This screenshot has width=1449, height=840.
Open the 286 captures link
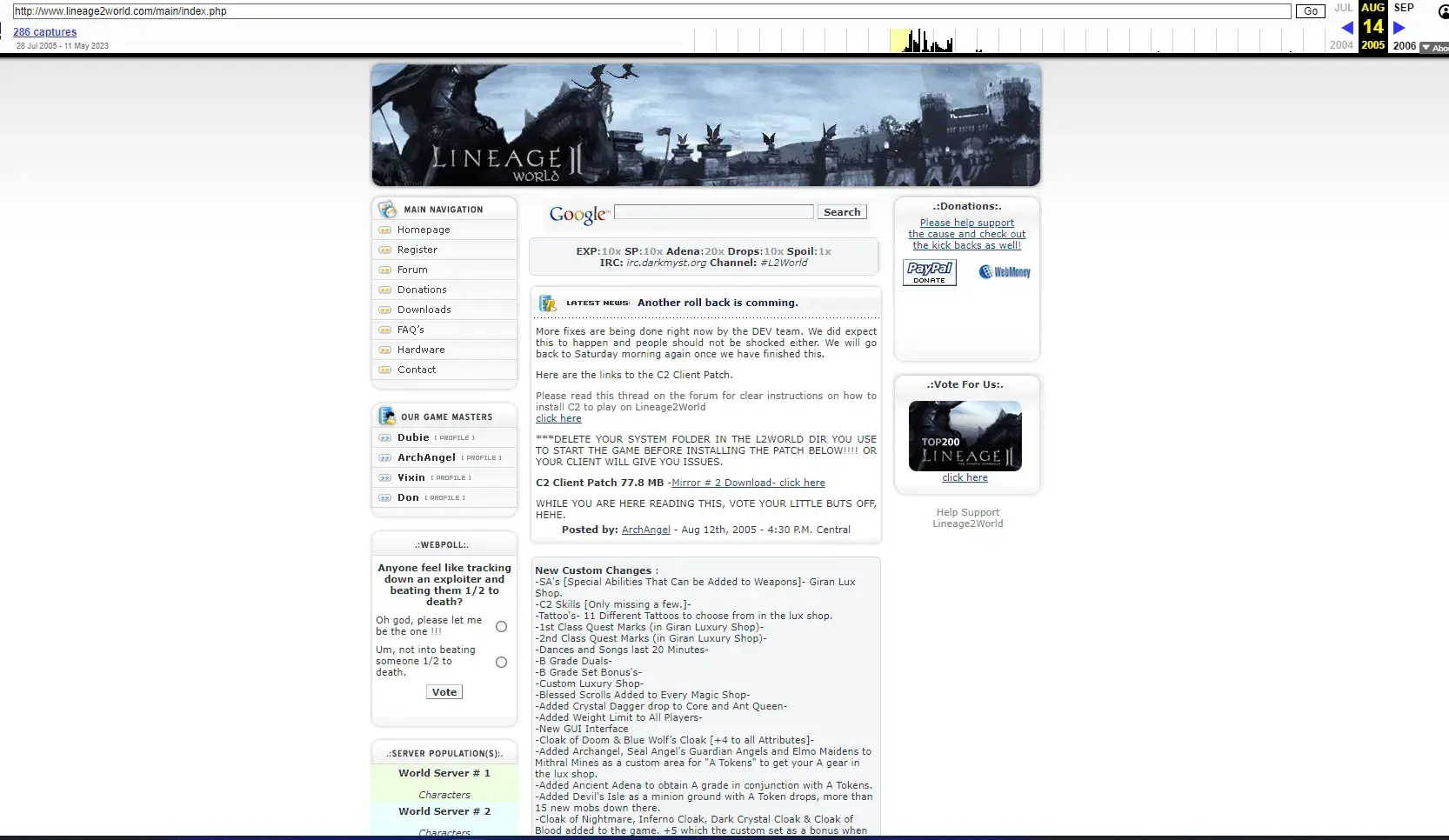click(44, 32)
